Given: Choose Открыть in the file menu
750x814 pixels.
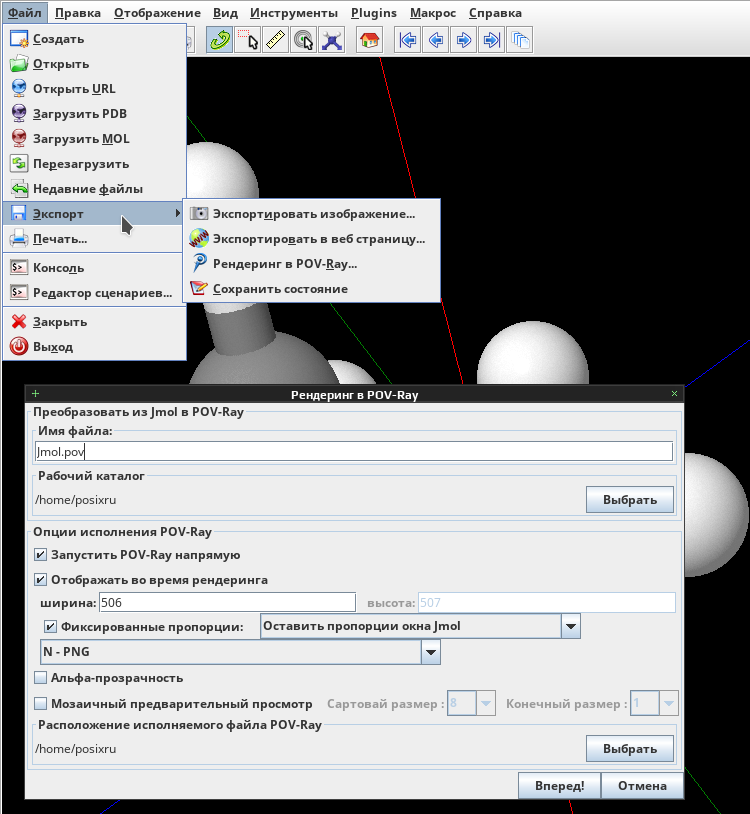Looking at the screenshot, I should pyautogui.click(x=94, y=64).
